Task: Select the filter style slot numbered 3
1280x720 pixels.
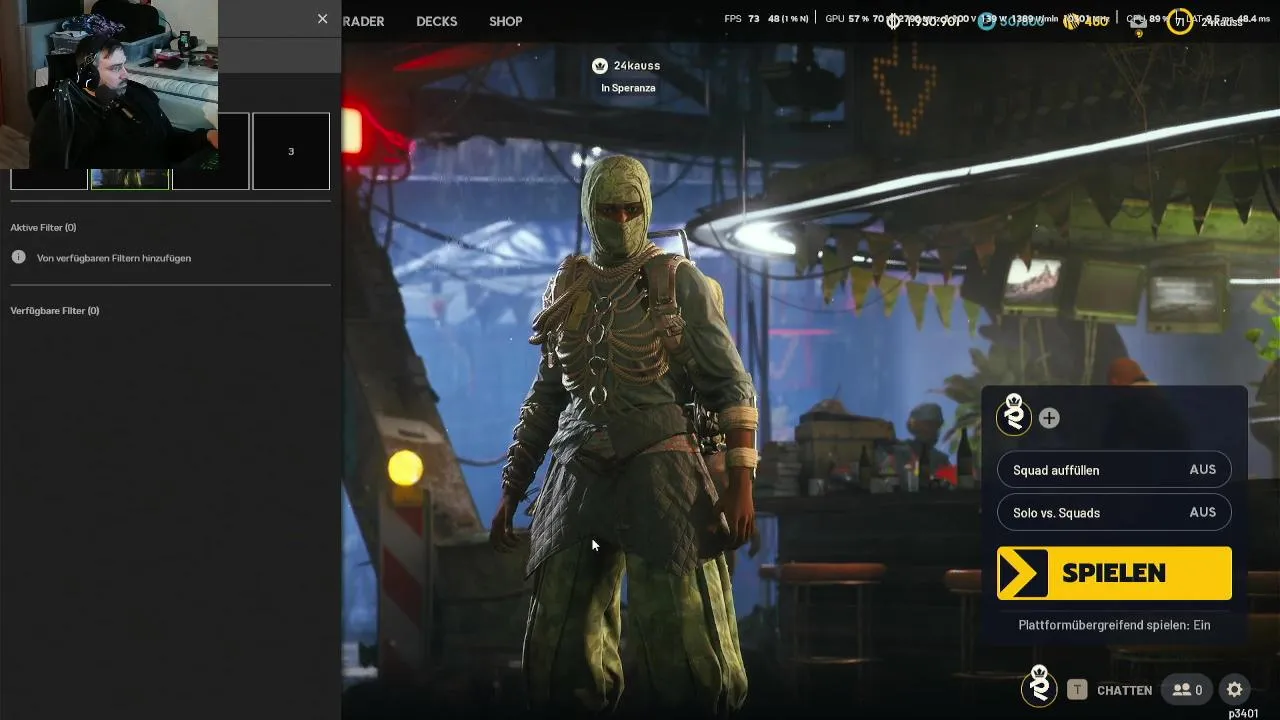Action: coord(291,151)
